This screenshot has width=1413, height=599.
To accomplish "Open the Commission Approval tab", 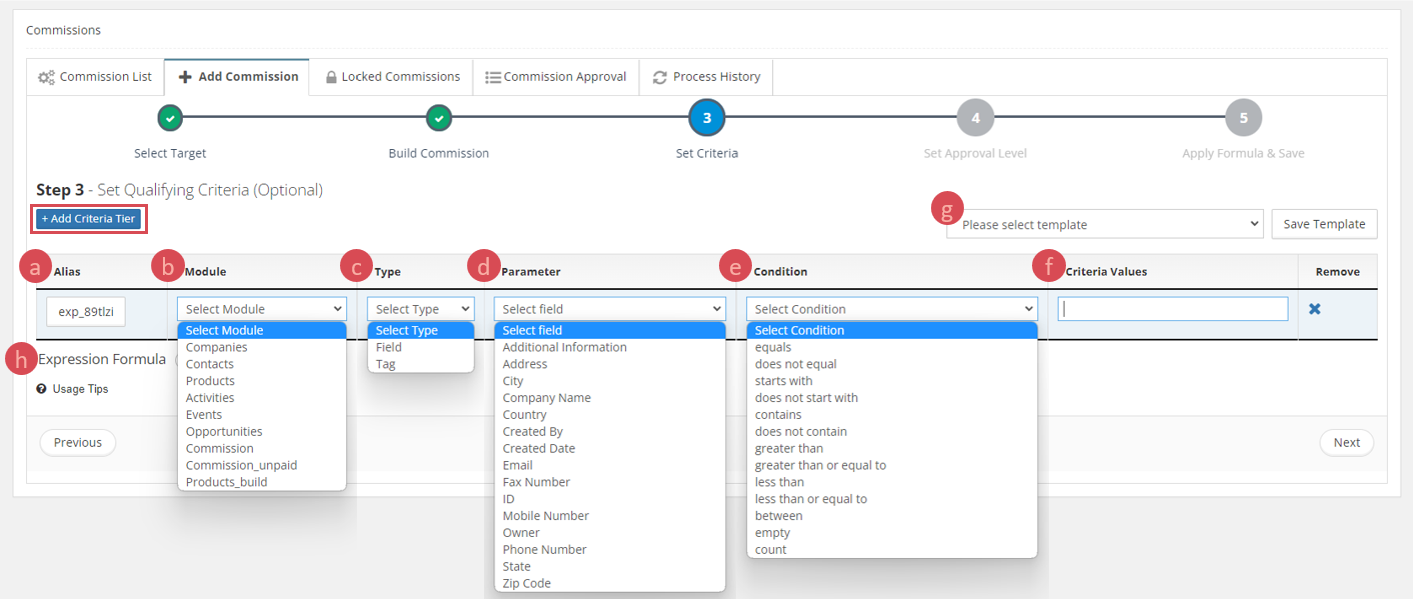I will [x=555, y=77].
